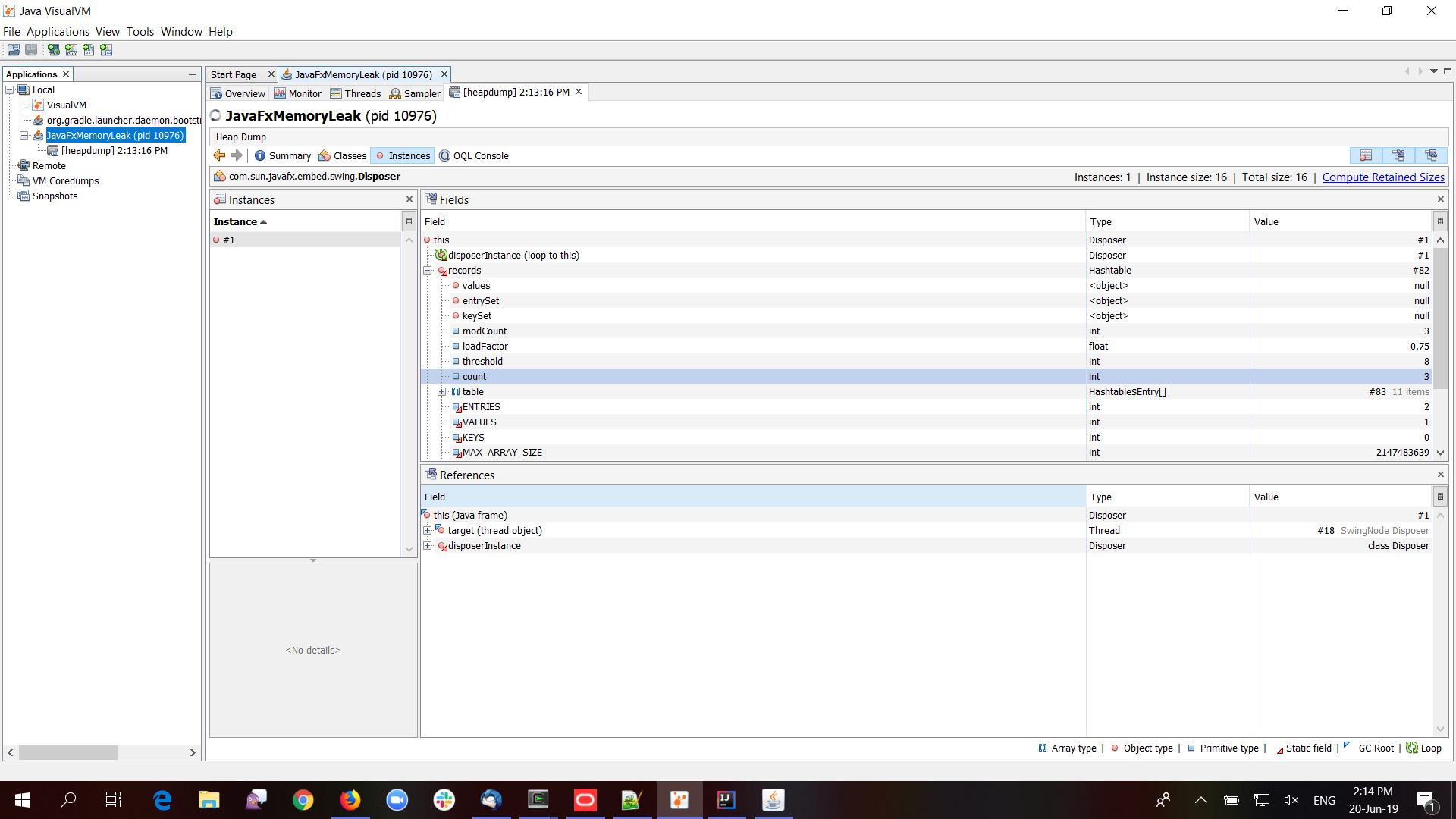Click the Compute Retained Sizes link
This screenshot has width=1456, height=819.
pyautogui.click(x=1382, y=177)
